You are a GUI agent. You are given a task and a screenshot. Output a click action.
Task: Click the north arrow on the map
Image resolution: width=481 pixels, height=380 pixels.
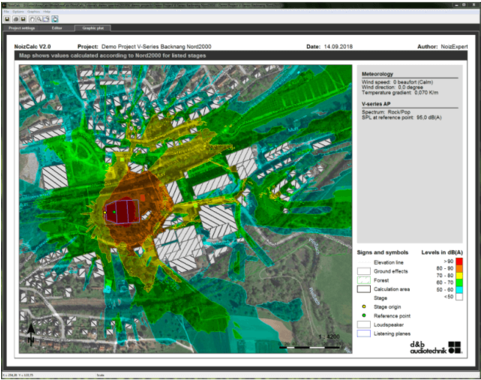31,334
